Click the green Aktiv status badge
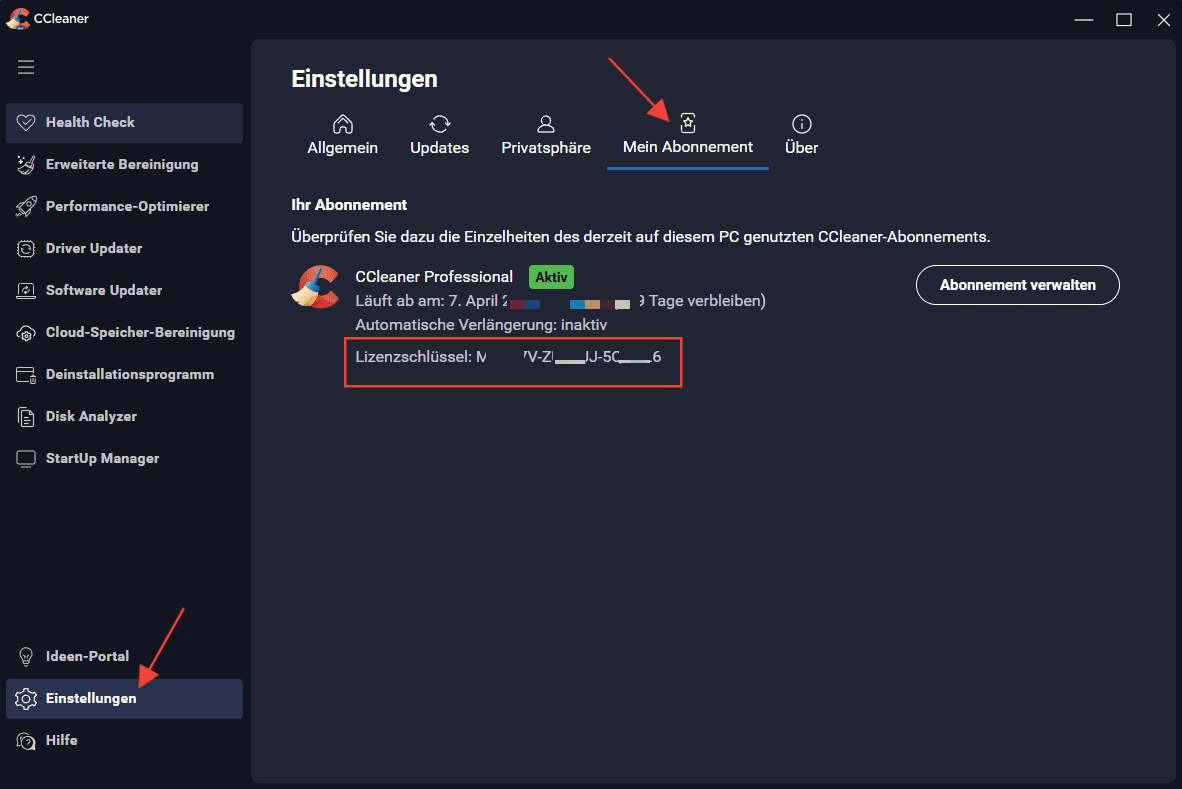The width and height of the screenshot is (1182, 789). (x=551, y=277)
